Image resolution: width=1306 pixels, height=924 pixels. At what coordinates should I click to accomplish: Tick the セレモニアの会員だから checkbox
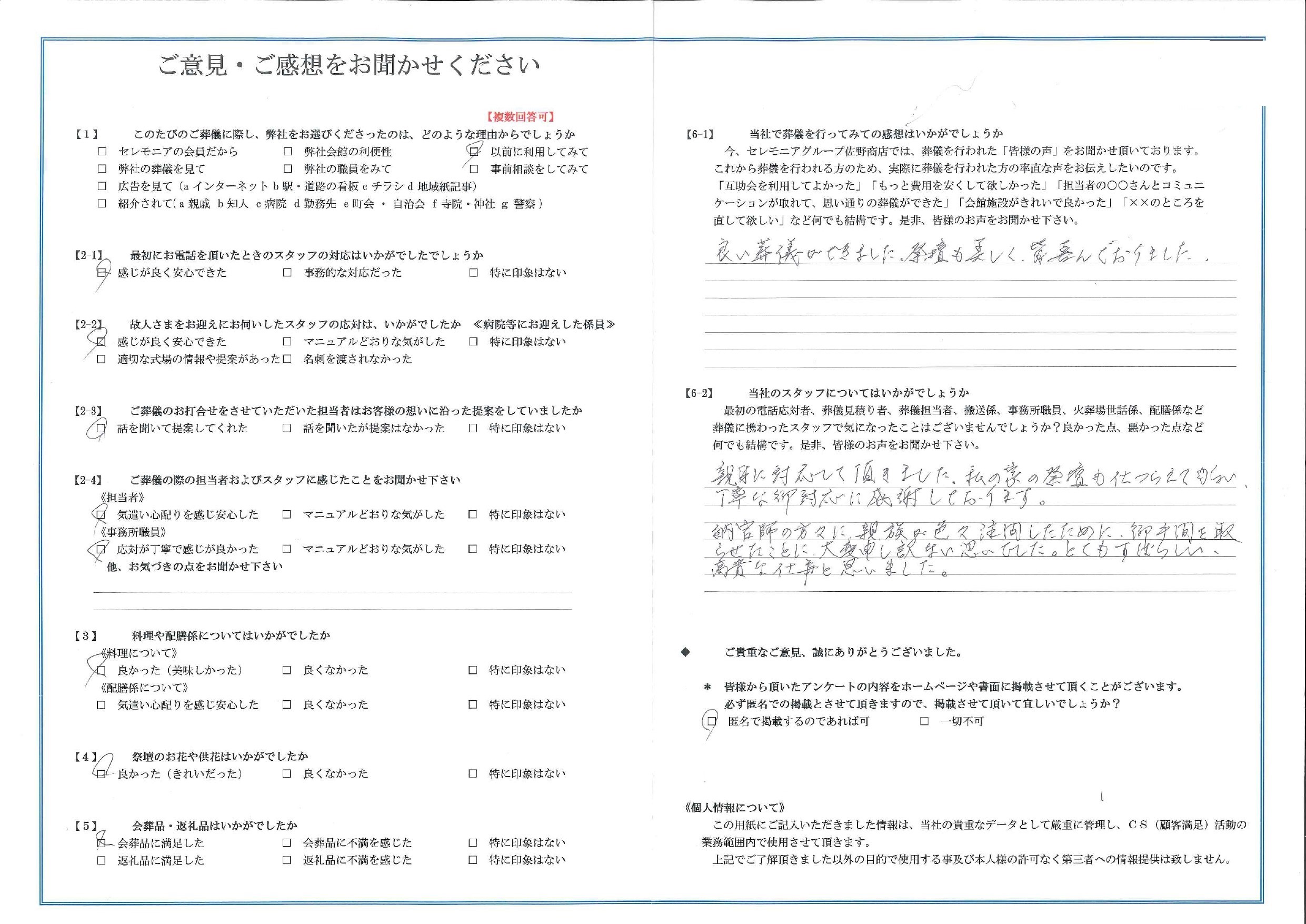point(102,151)
